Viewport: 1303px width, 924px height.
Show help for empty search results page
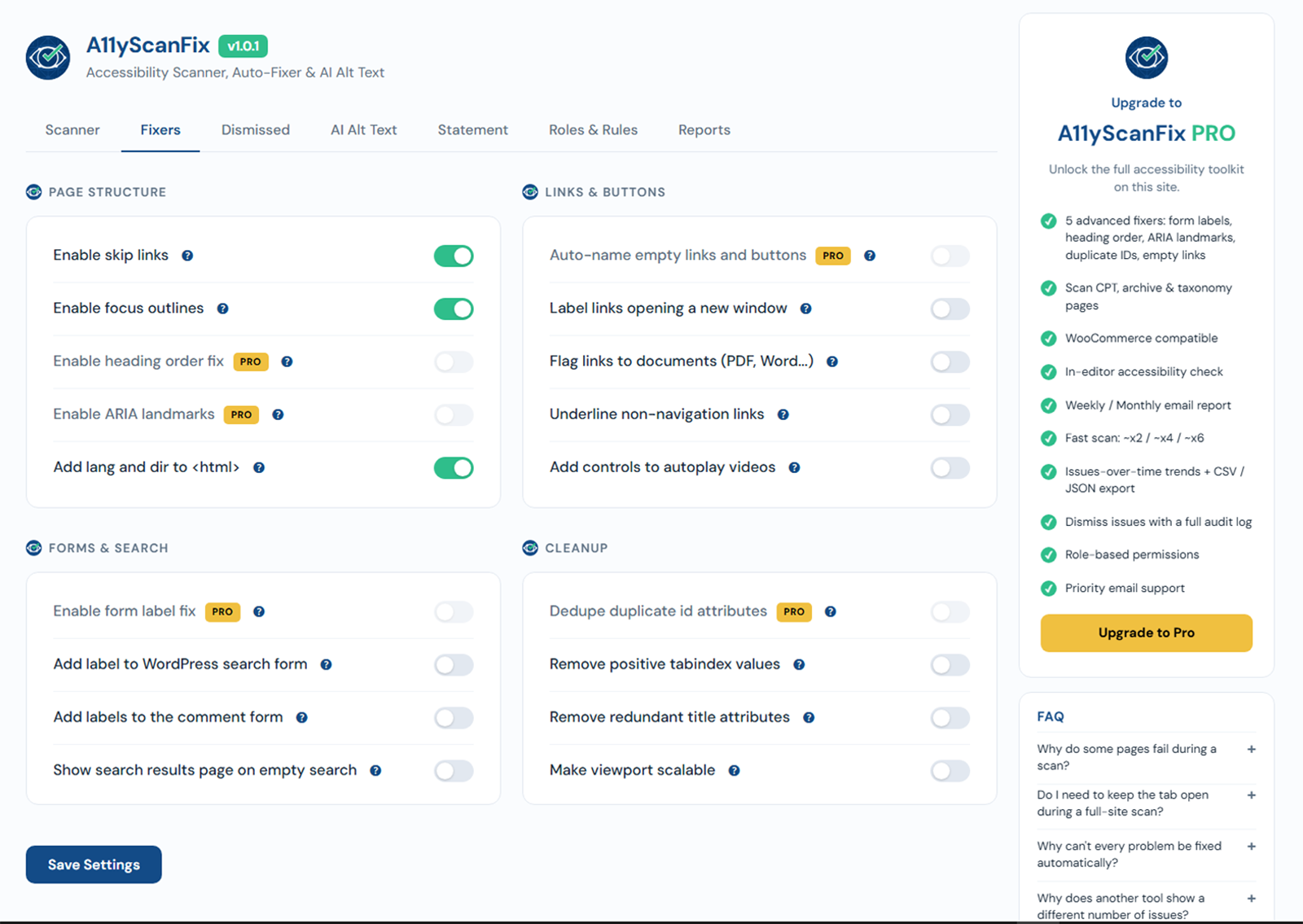pos(375,770)
